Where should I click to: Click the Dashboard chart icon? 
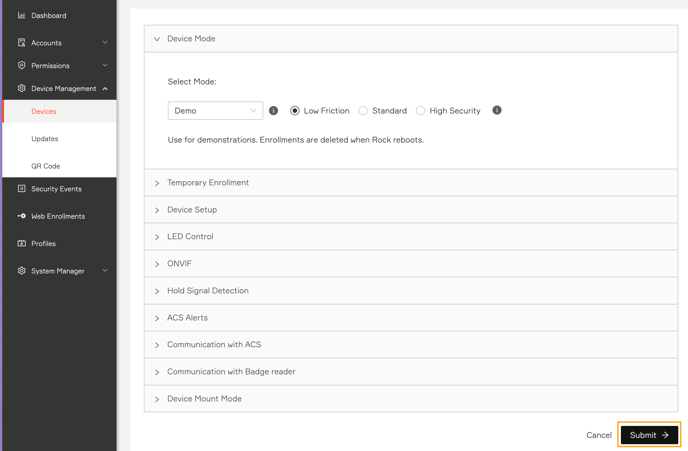(21, 15)
